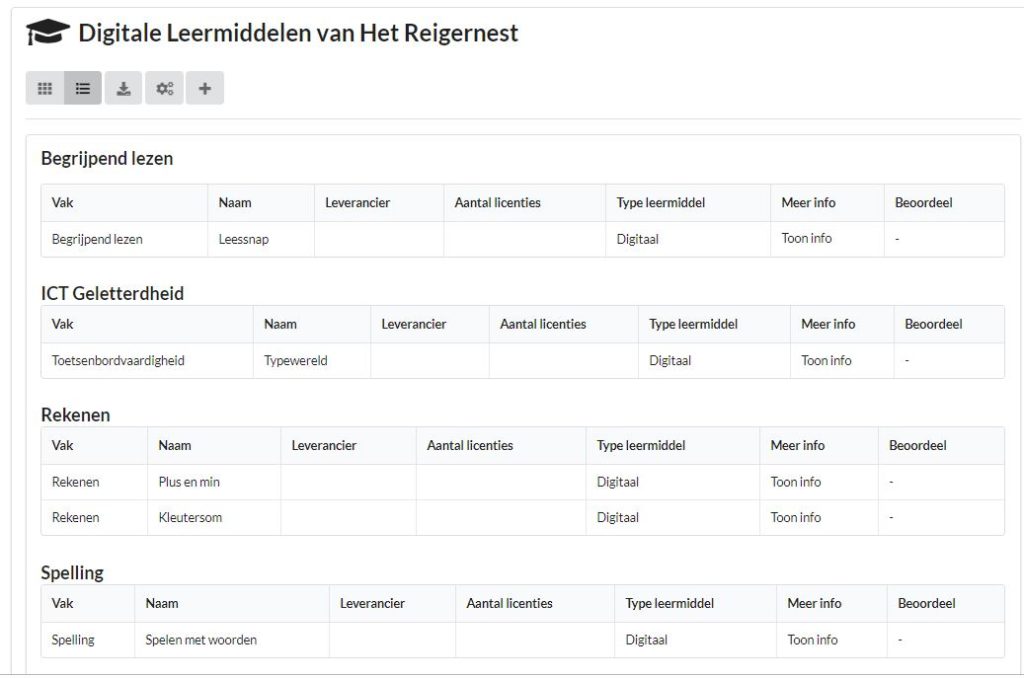
Task: Select the Typewereld name cell
Action: tap(312, 361)
